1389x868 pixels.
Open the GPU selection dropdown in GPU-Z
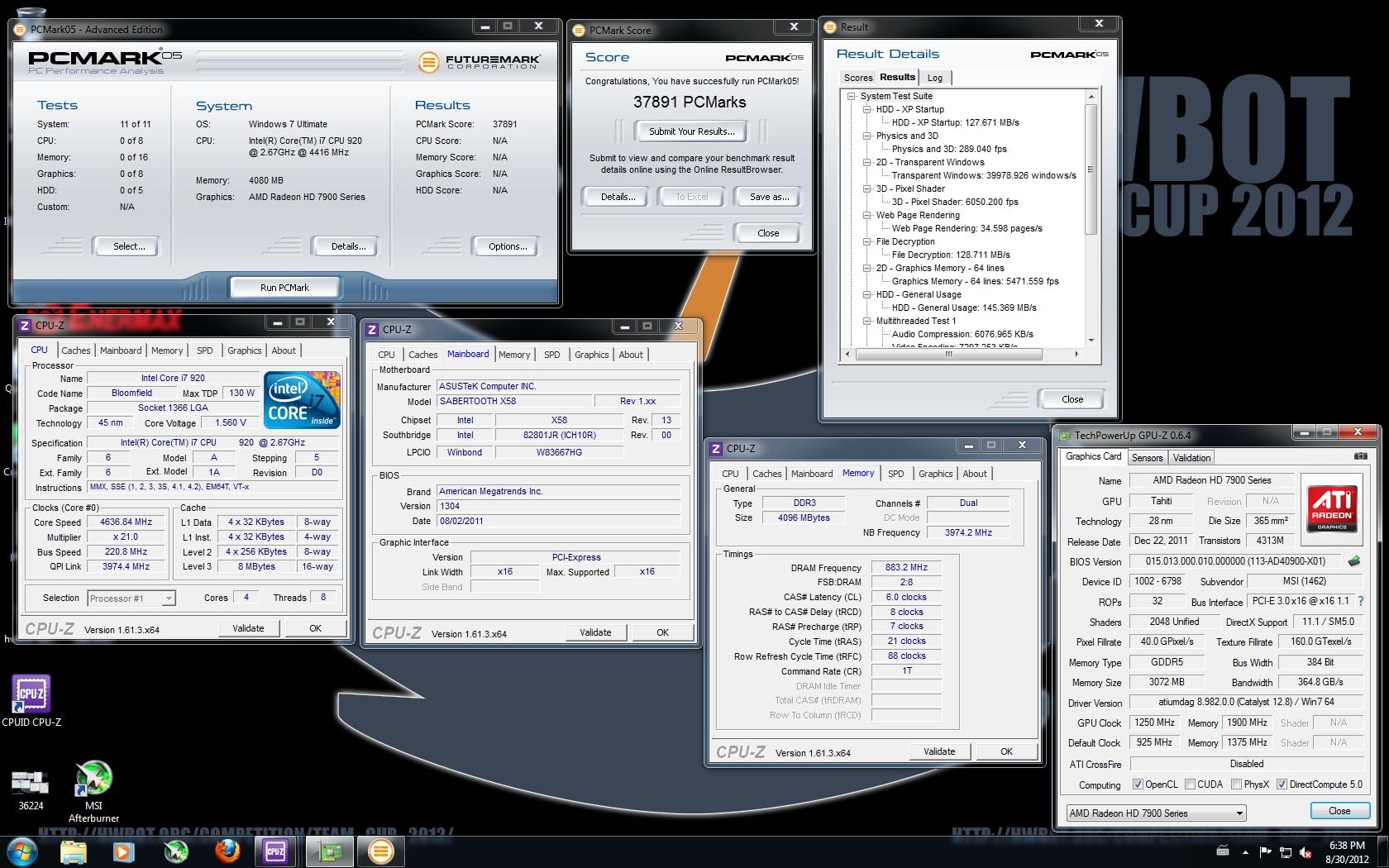(1156, 813)
